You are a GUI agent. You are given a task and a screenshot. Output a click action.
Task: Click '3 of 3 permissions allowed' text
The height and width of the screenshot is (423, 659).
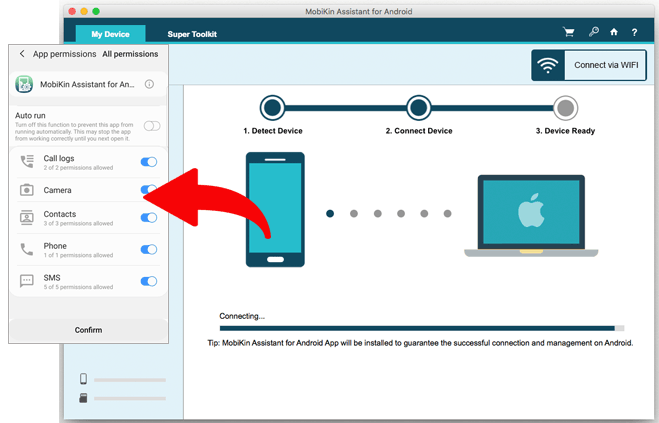point(79,223)
